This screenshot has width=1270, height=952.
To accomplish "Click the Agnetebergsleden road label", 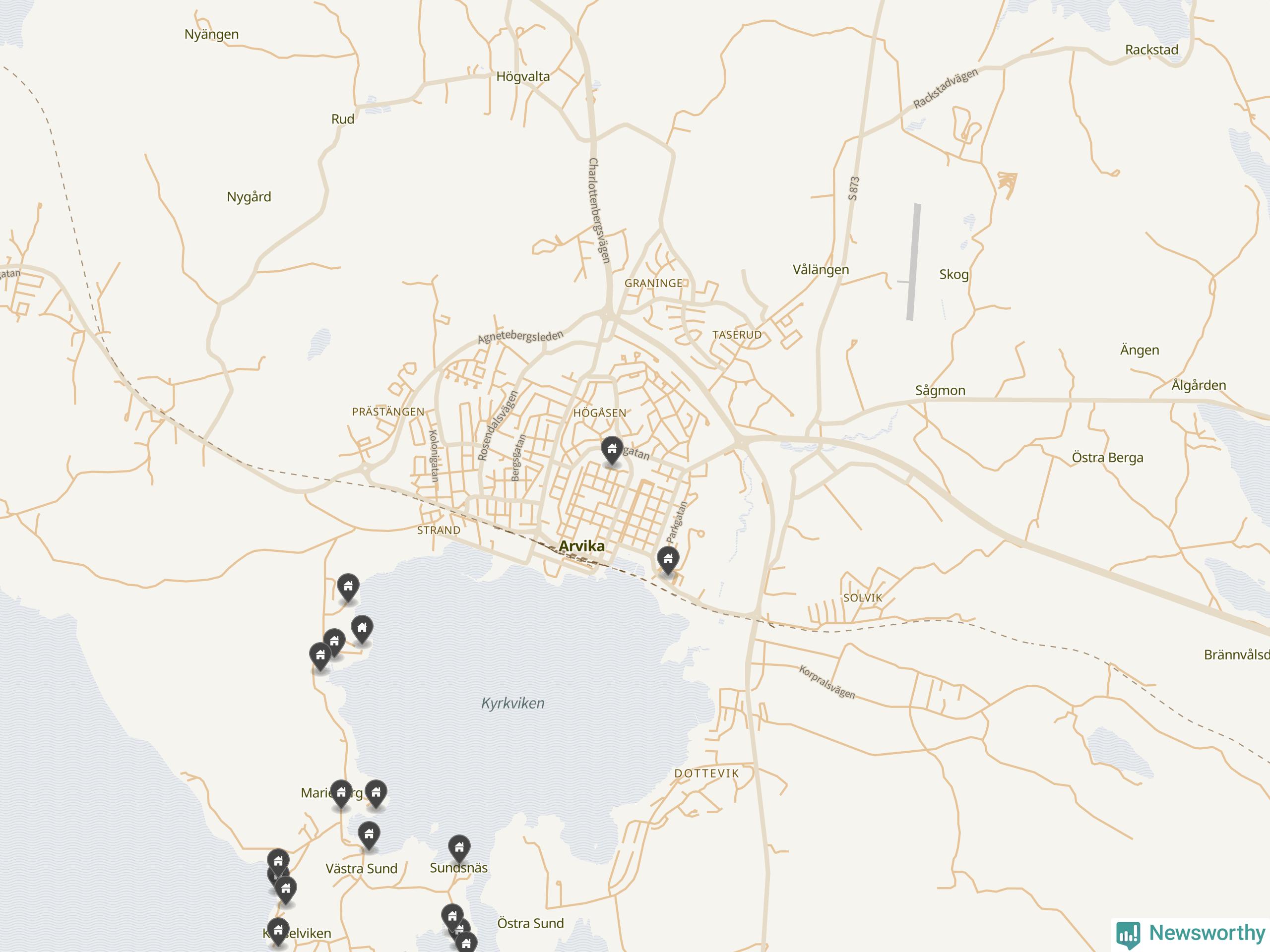I will (x=520, y=337).
